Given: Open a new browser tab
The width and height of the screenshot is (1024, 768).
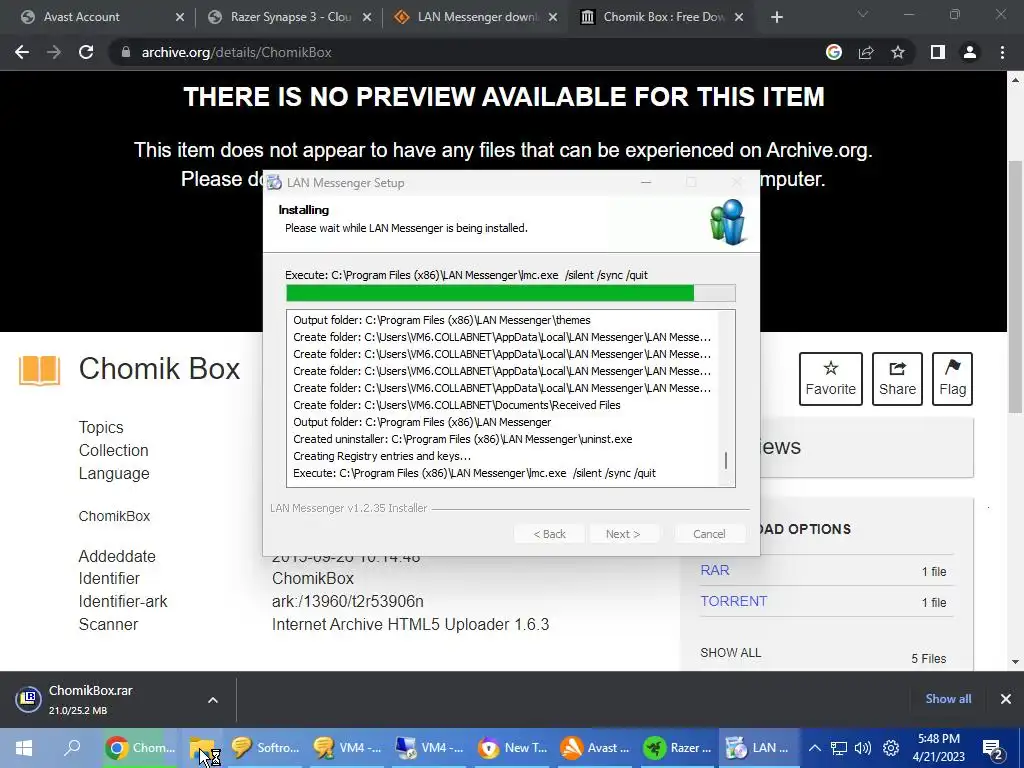Looking at the screenshot, I should pyautogui.click(x=776, y=17).
